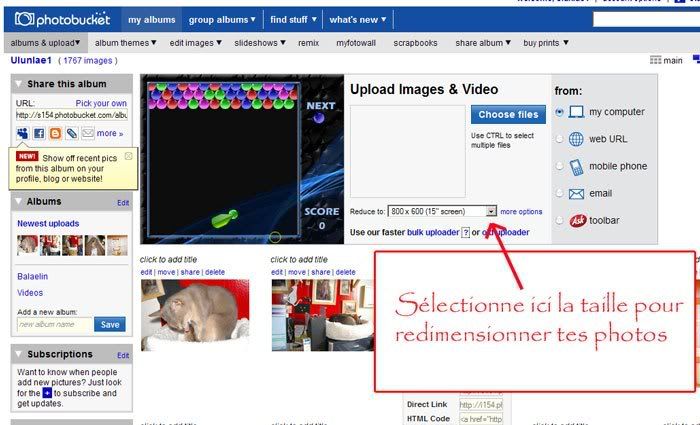Open edit images dropdown
The image size is (700, 425).
pyautogui.click(x=196, y=43)
